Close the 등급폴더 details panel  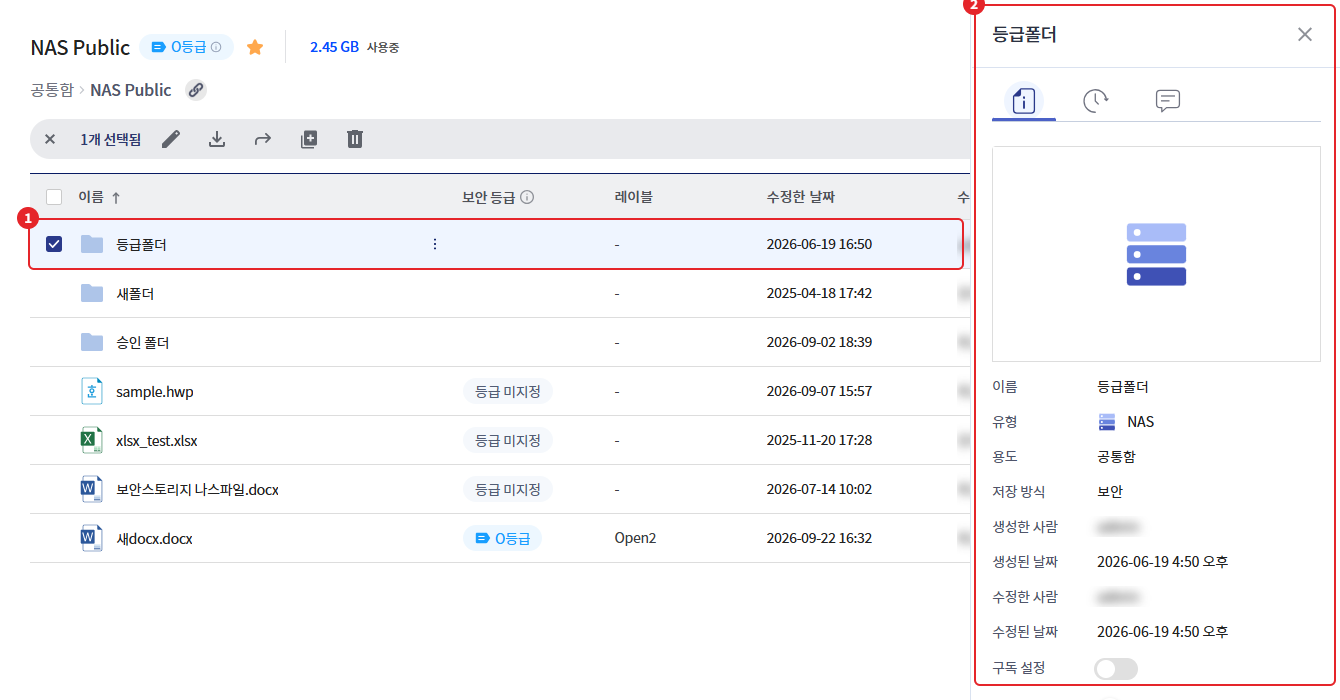coord(1305,34)
